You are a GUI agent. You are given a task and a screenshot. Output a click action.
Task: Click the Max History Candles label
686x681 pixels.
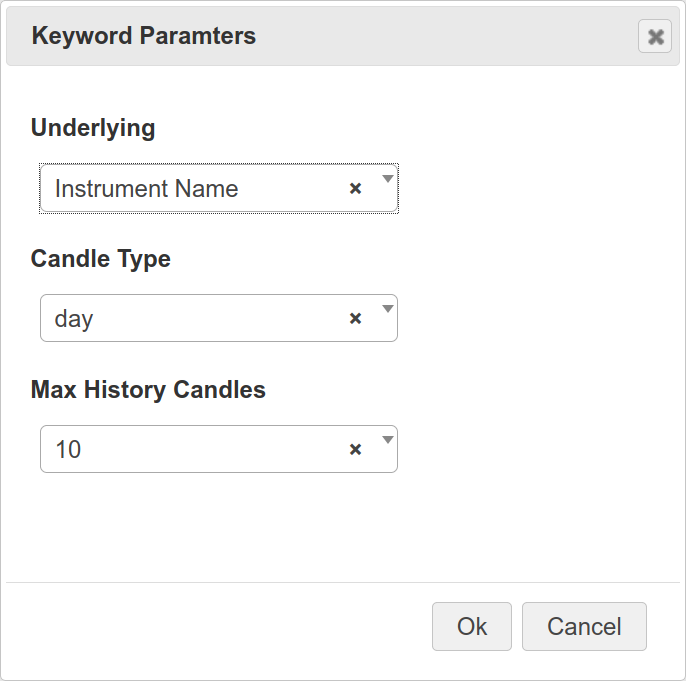coord(148,390)
